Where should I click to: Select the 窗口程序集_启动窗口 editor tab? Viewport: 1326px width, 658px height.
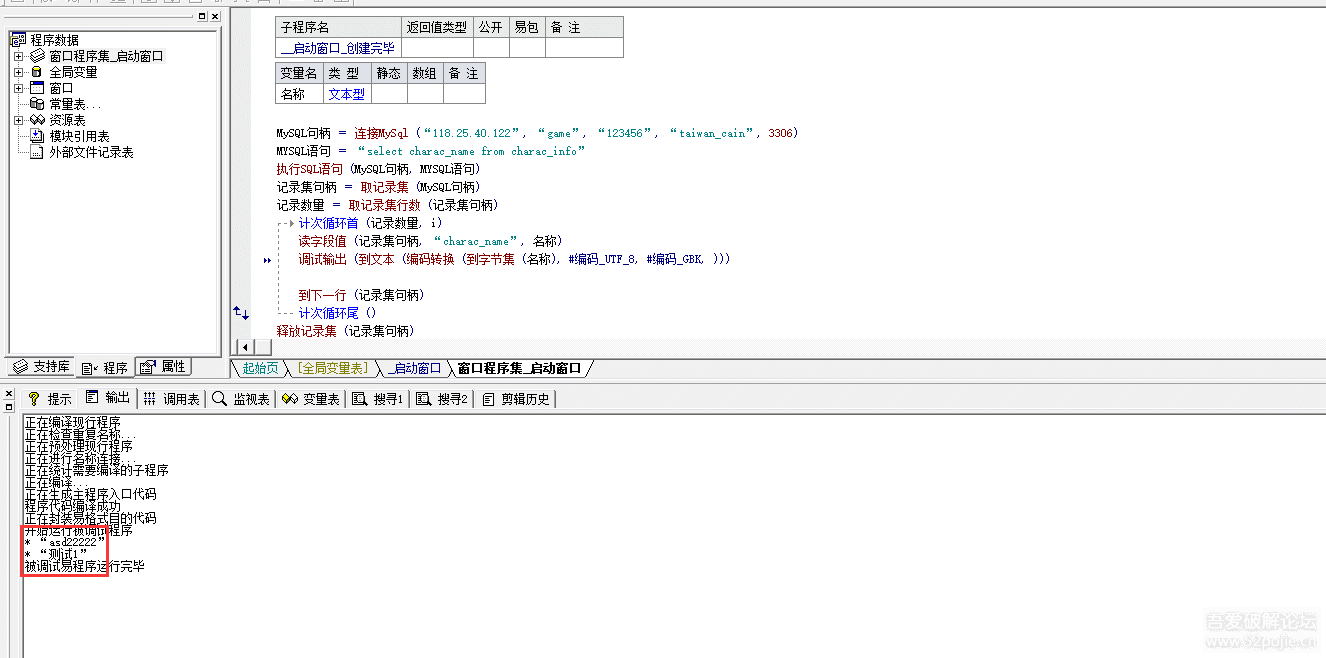[x=519, y=368]
